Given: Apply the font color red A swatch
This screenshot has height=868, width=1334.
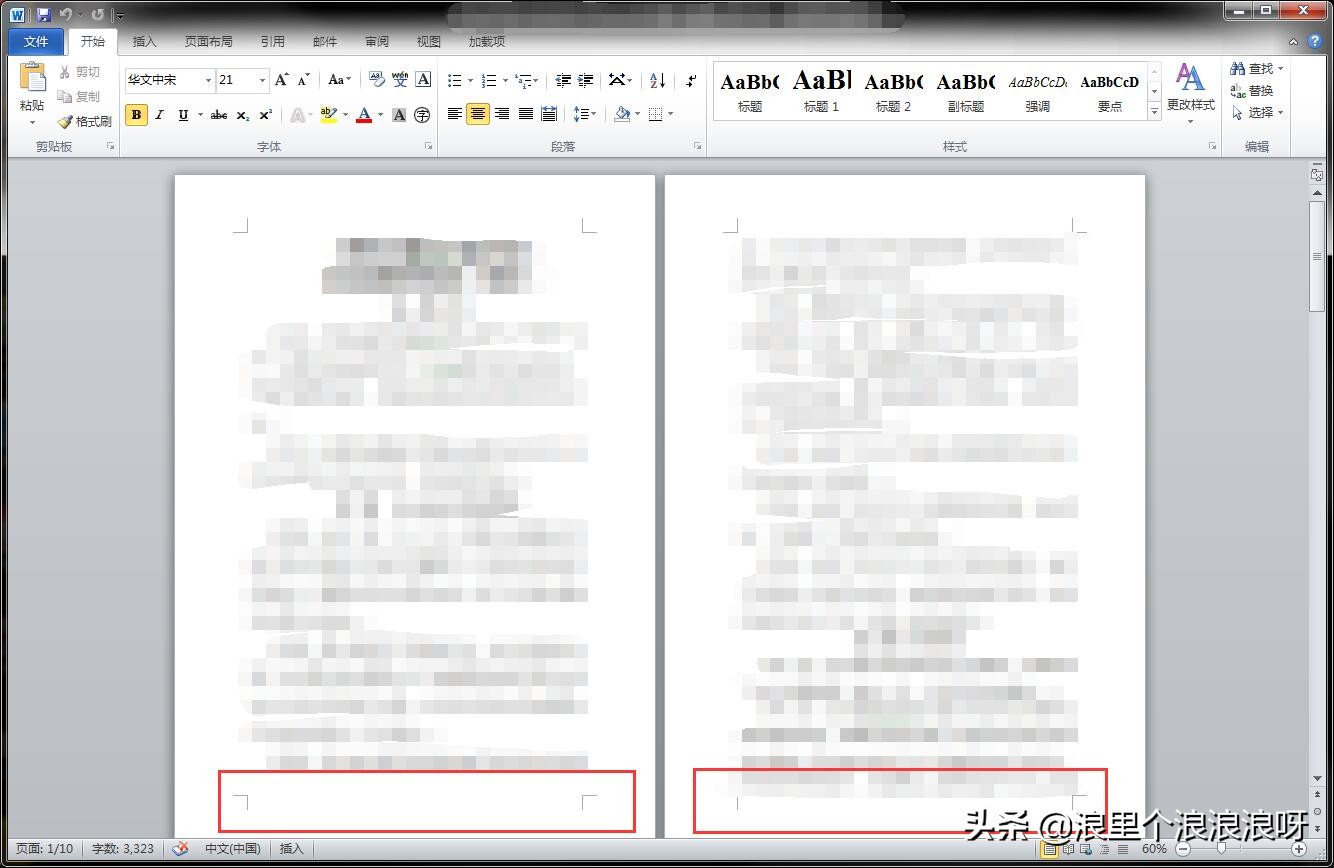Looking at the screenshot, I should click(364, 115).
